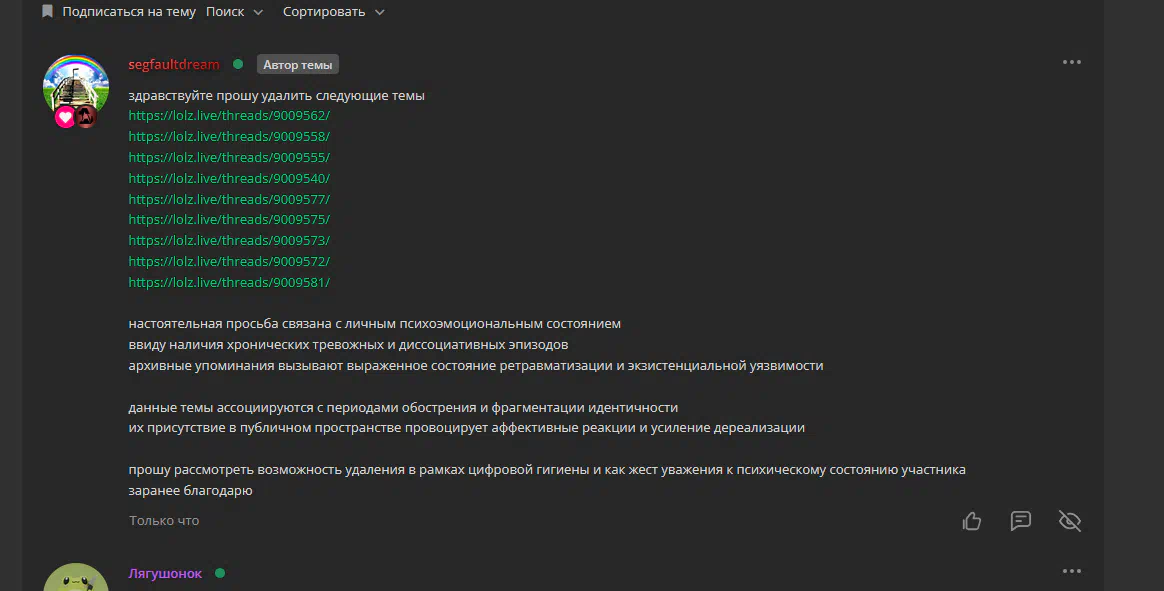This screenshot has height=591, width=1164.
Task: Expand the Сортировать dropdown
Action: [x=333, y=11]
